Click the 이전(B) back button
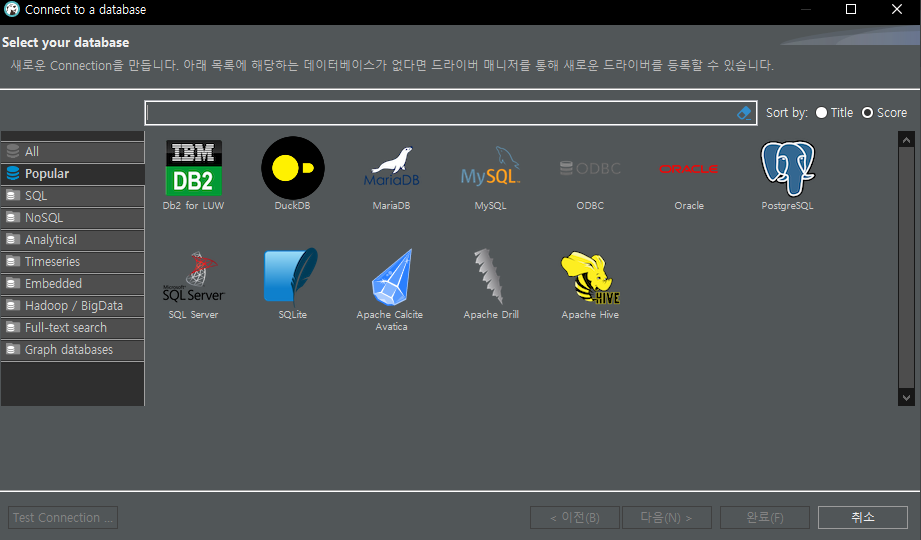The image size is (921, 540). (574, 518)
